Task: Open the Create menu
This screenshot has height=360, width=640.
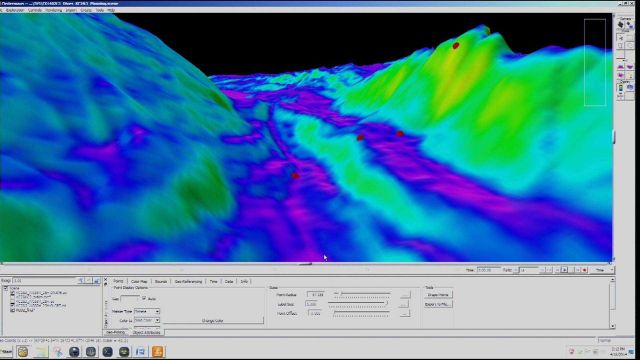Action: [86, 10]
